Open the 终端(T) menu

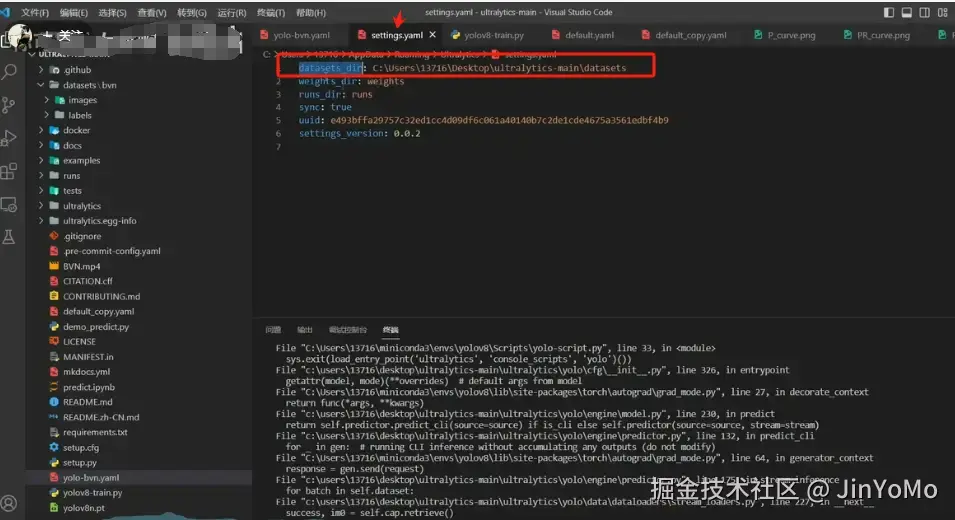point(270,12)
